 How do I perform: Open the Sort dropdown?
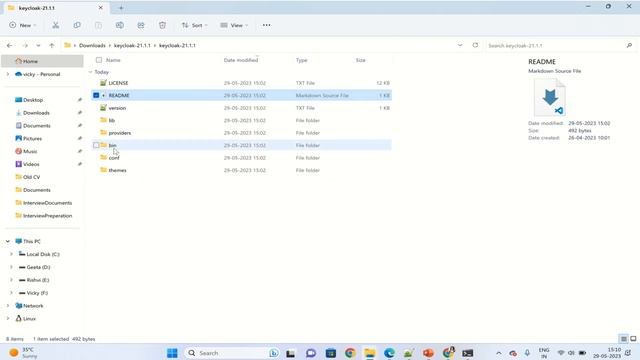click(194, 25)
